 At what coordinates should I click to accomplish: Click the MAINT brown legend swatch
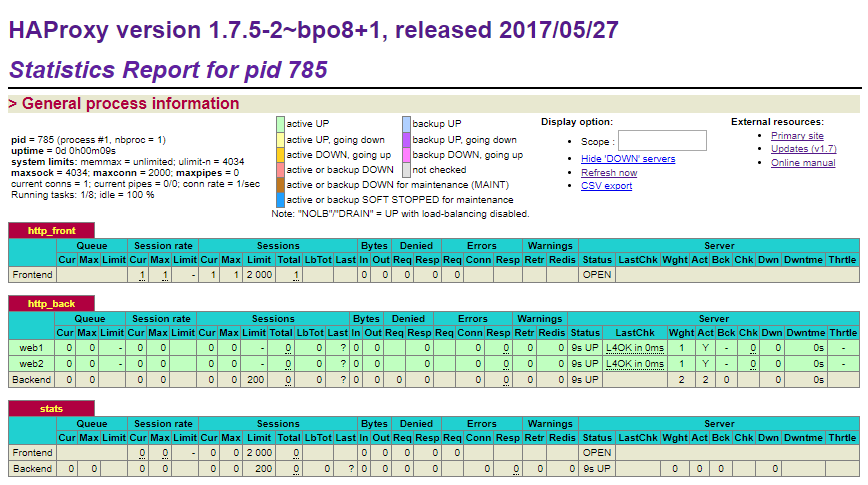pos(280,184)
